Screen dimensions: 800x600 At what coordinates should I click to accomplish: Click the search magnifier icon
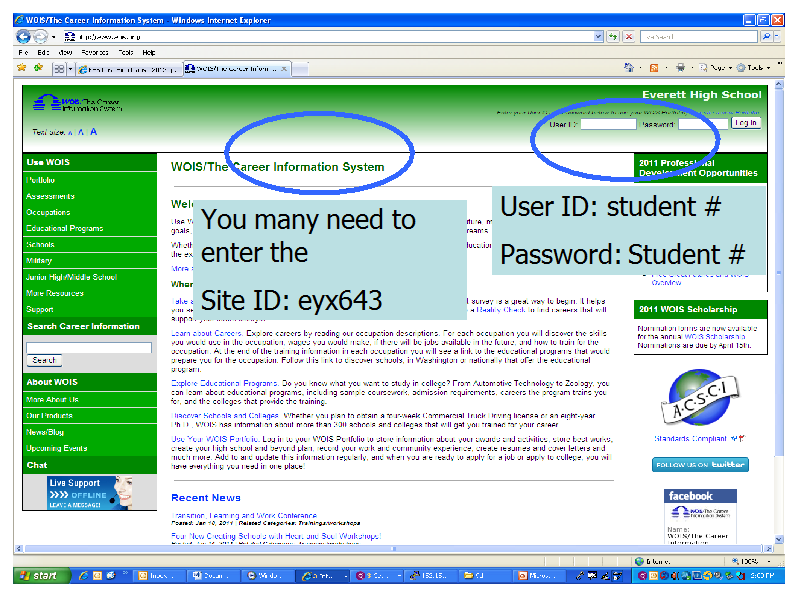(766, 37)
